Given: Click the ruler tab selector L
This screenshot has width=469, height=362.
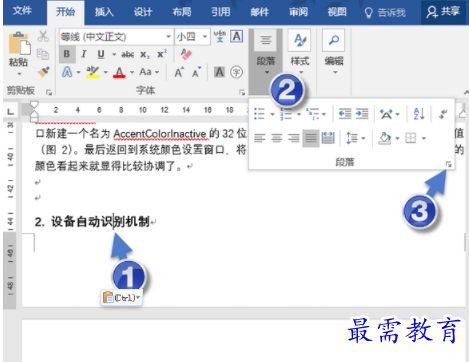Looking at the screenshot, I should (11, 111).
